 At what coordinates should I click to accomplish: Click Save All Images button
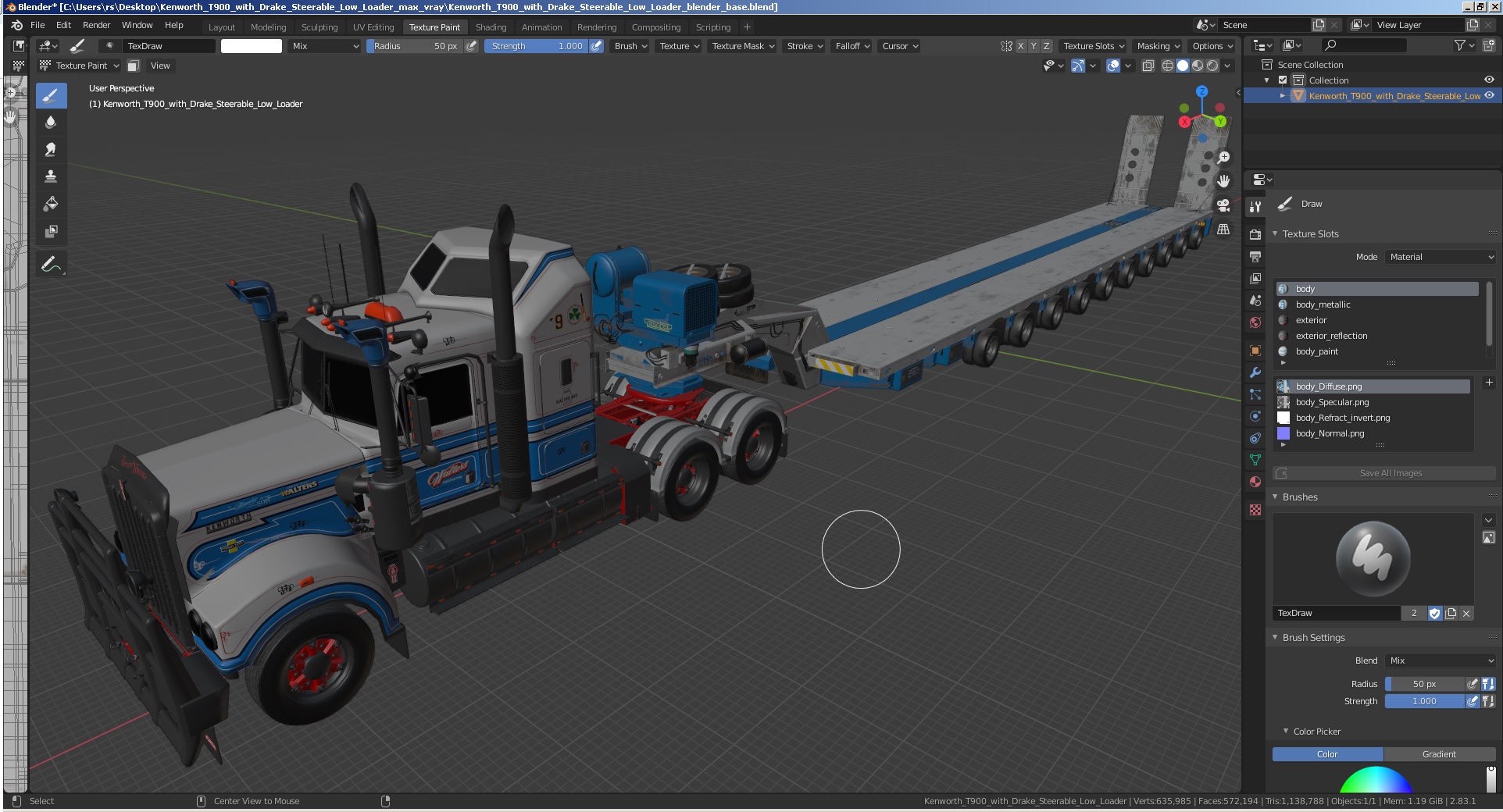(x=1384, y=473)
